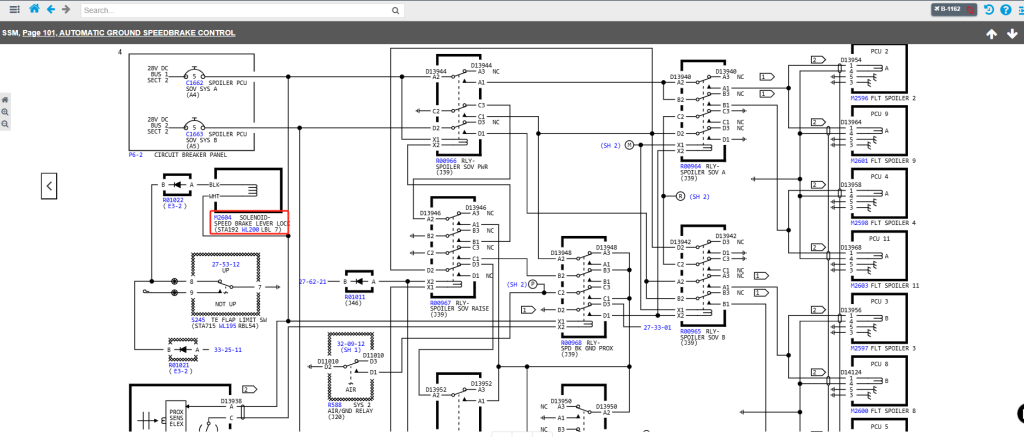Open the R00964 spoiler SOV A relay link
This screenshot has width=1024, height=437.
691,166
